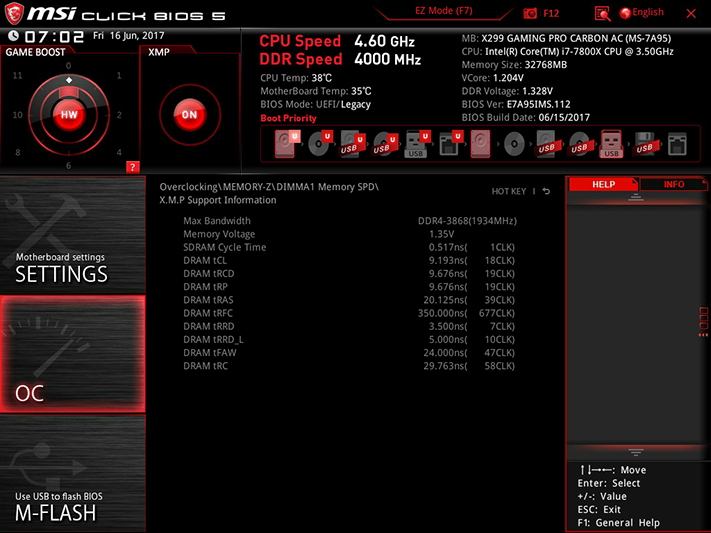Click the DDR4-3868(1934MHz) value

point(467,221)
